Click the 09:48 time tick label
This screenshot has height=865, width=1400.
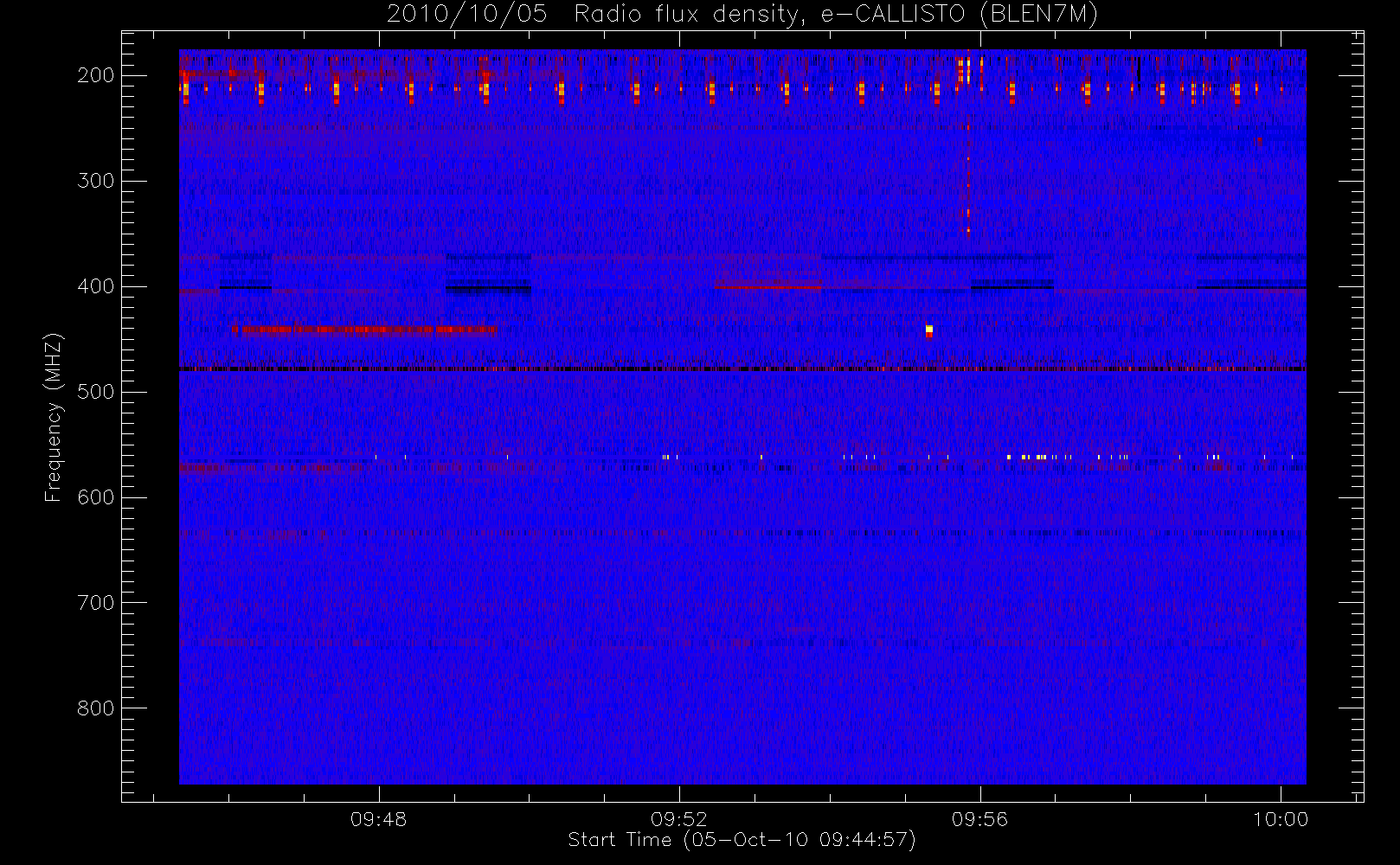(x=378, y=819)
